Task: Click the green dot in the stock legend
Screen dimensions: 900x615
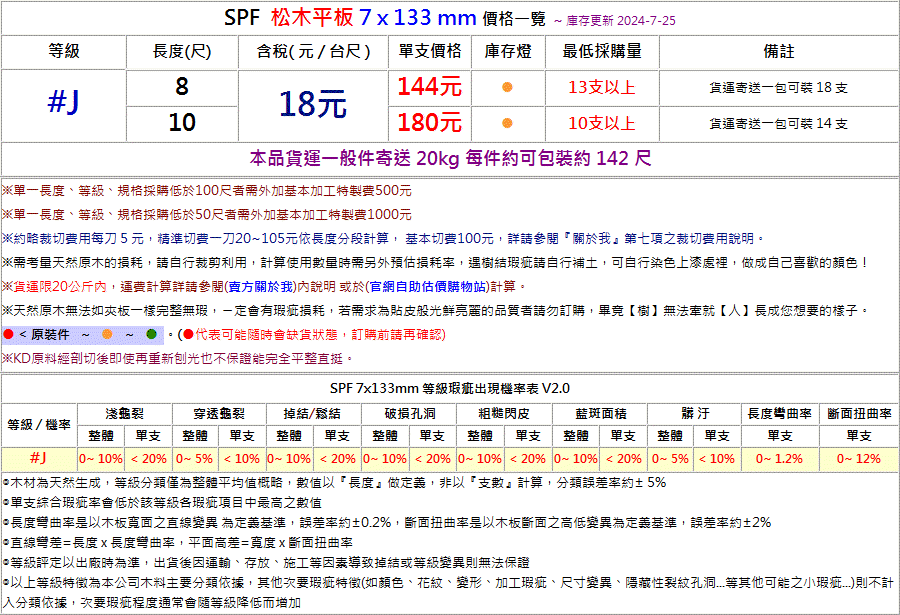Action: (152, 334)
